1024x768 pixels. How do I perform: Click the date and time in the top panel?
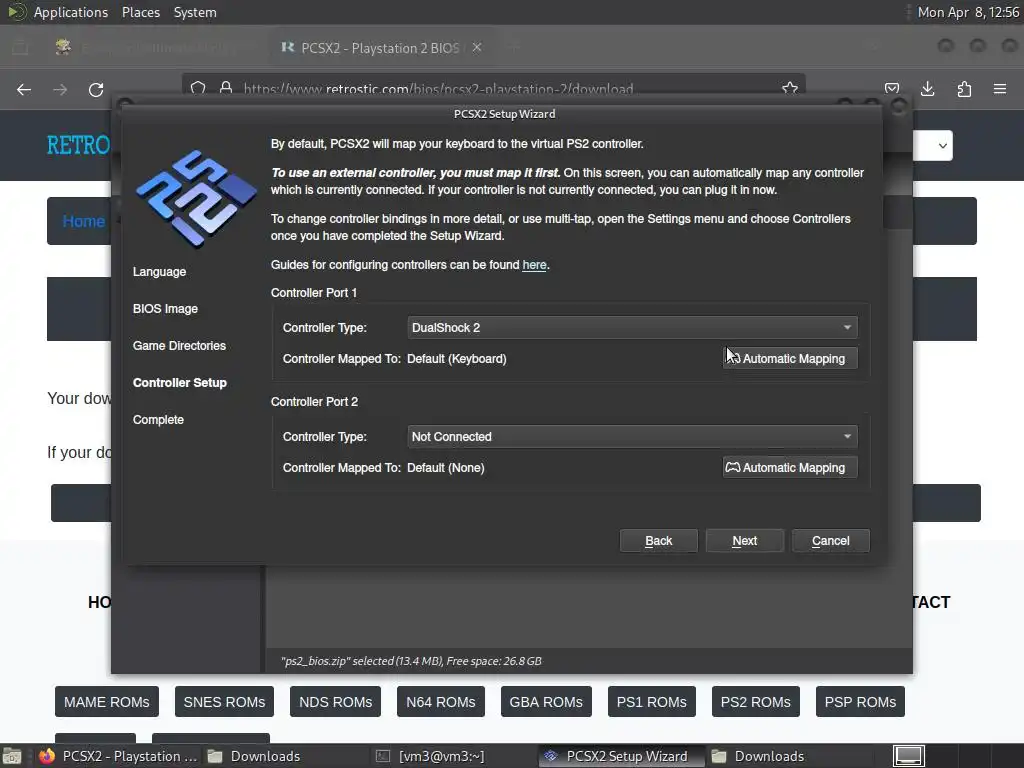pyautogui.click(x=968, y=12)
